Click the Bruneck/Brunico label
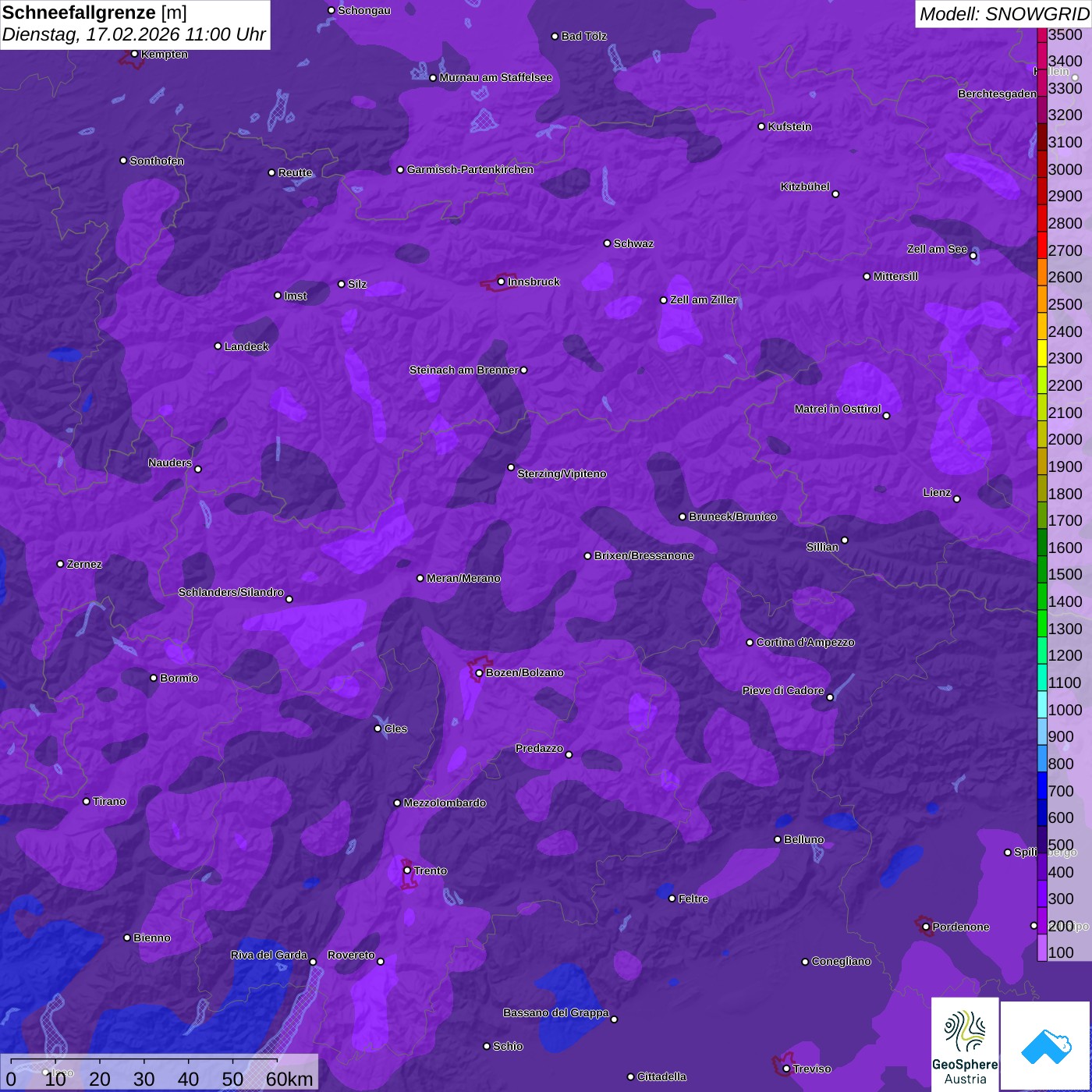 732,516
